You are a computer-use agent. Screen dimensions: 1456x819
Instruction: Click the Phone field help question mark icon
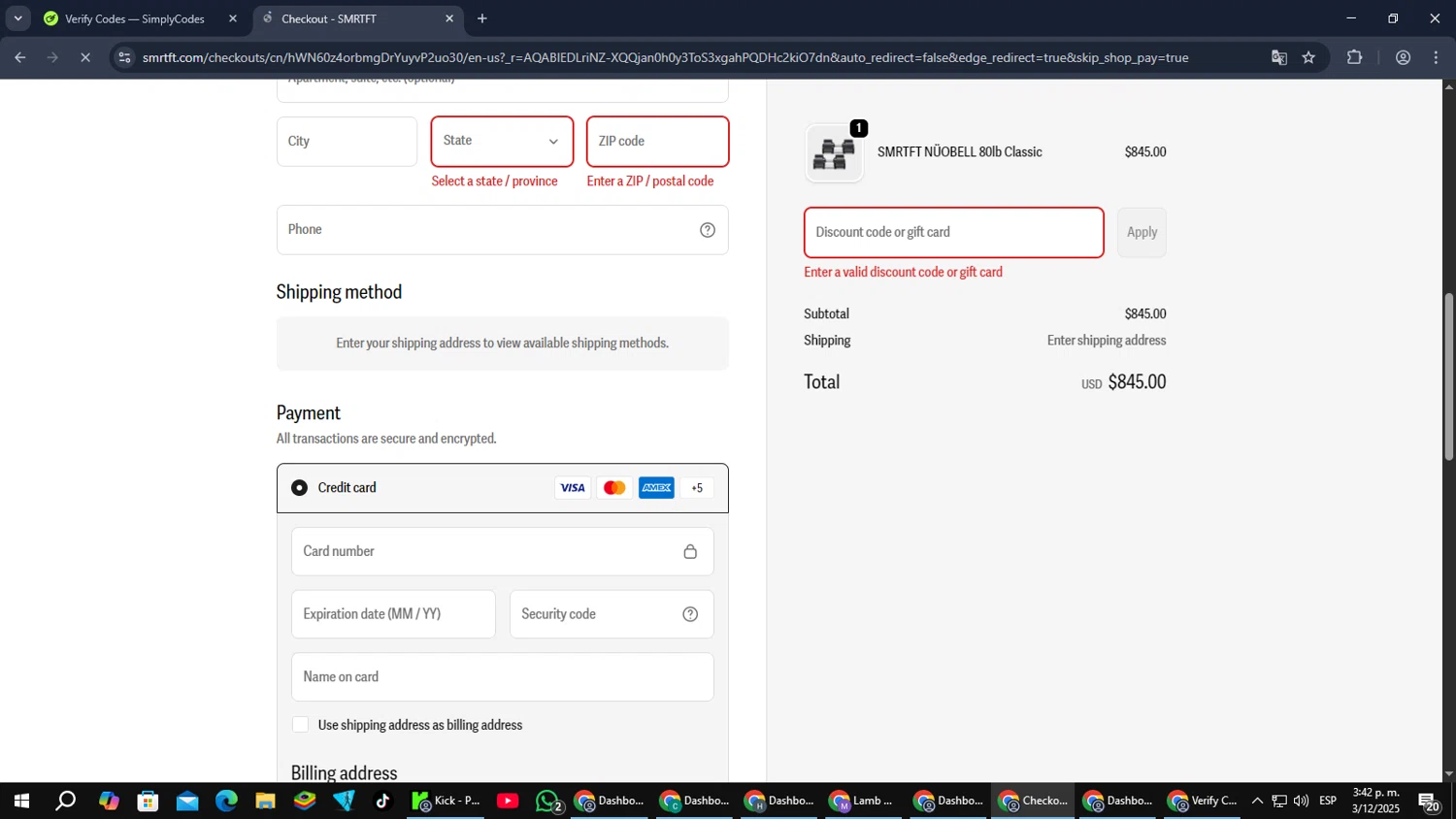point(708,230)
